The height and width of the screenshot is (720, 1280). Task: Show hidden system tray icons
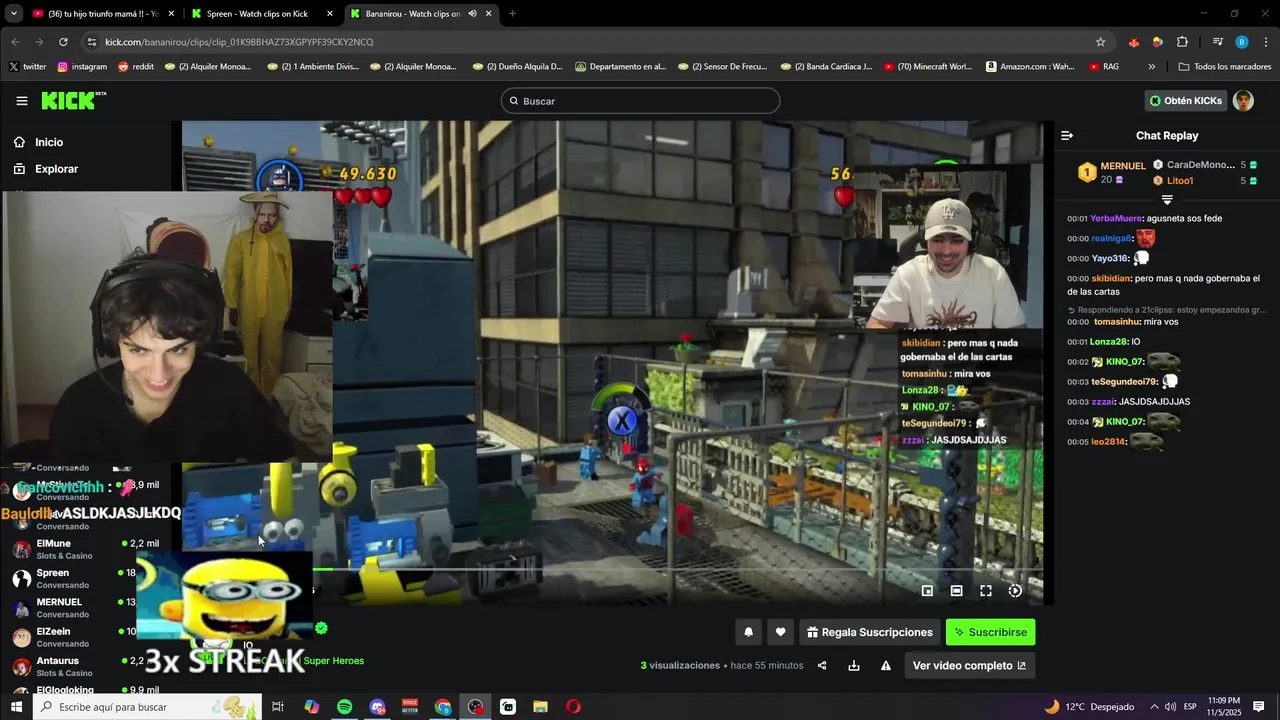1154,707
